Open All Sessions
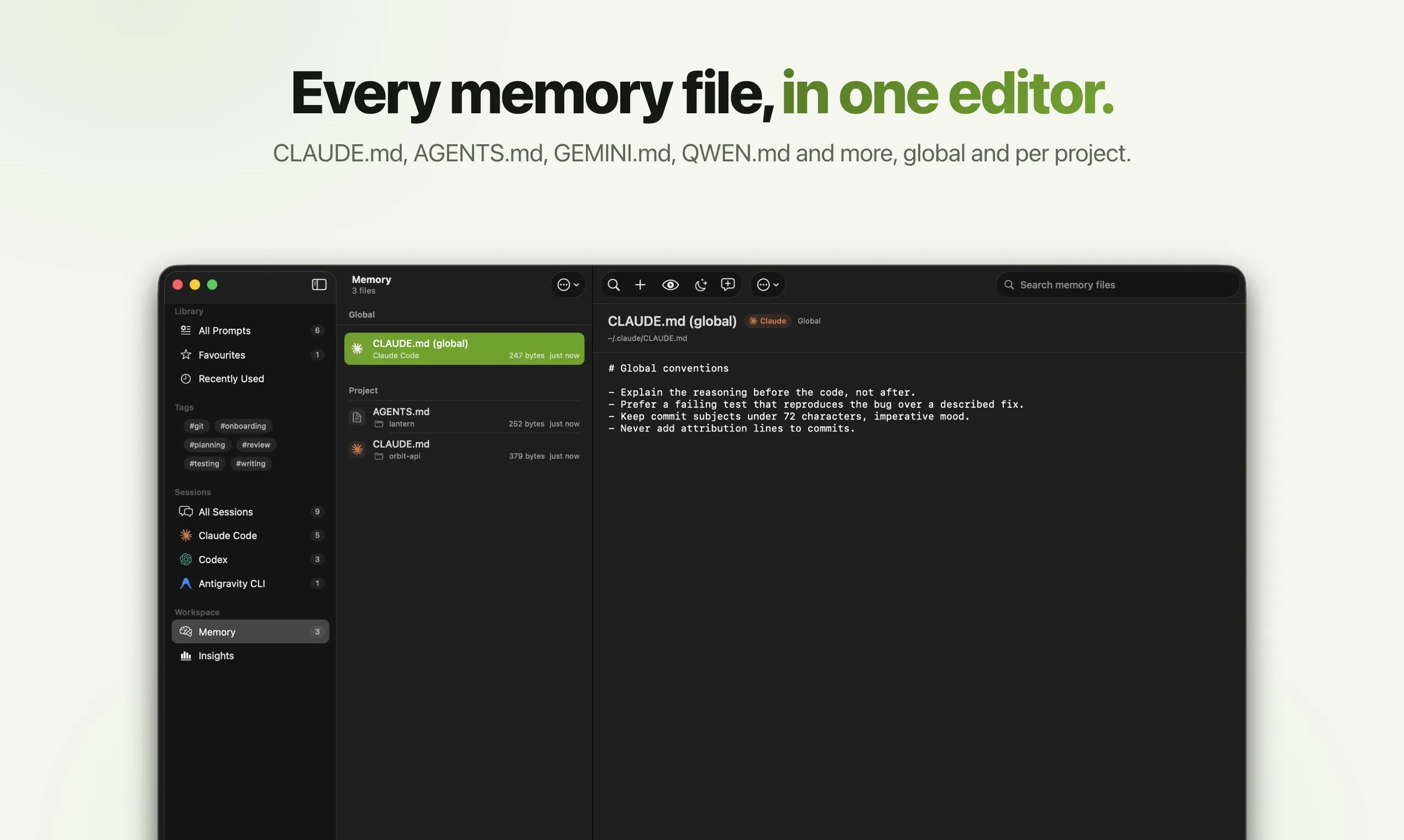The image size is (1404, 840). tap(250, 512)
